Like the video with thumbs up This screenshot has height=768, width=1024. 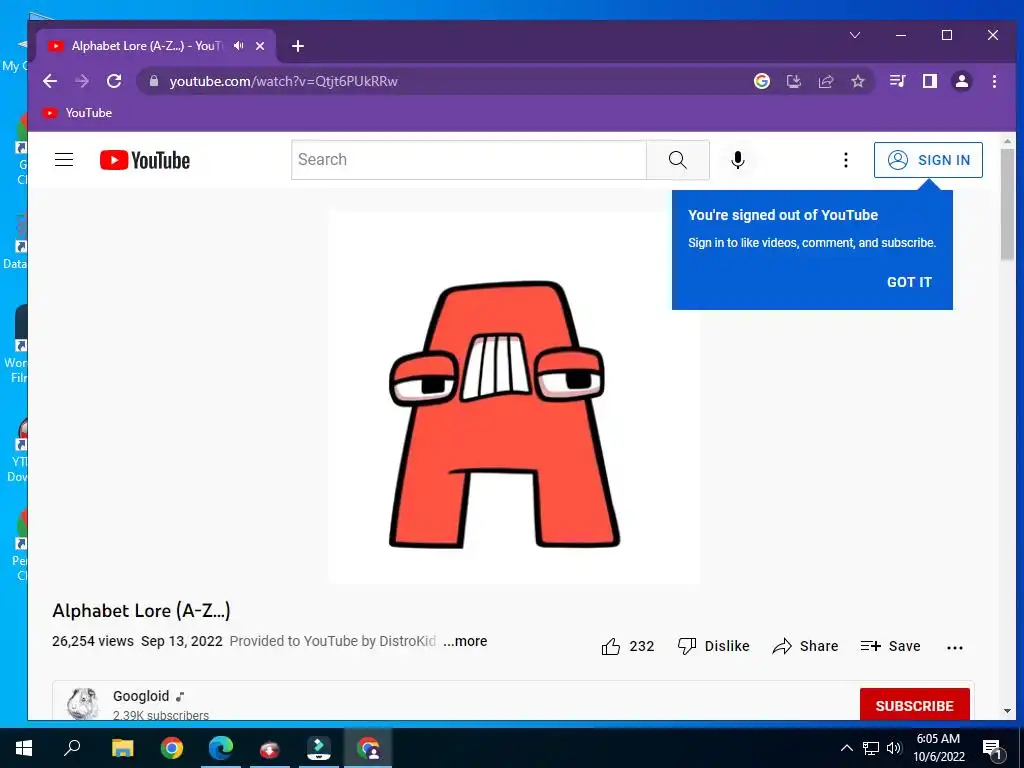point(628,646)
